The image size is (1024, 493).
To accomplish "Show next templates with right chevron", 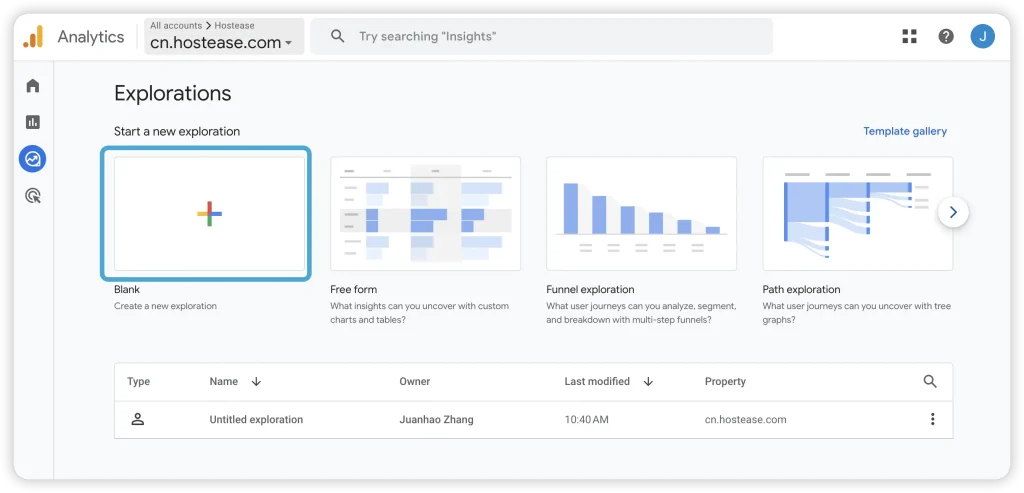I will 953,212.
